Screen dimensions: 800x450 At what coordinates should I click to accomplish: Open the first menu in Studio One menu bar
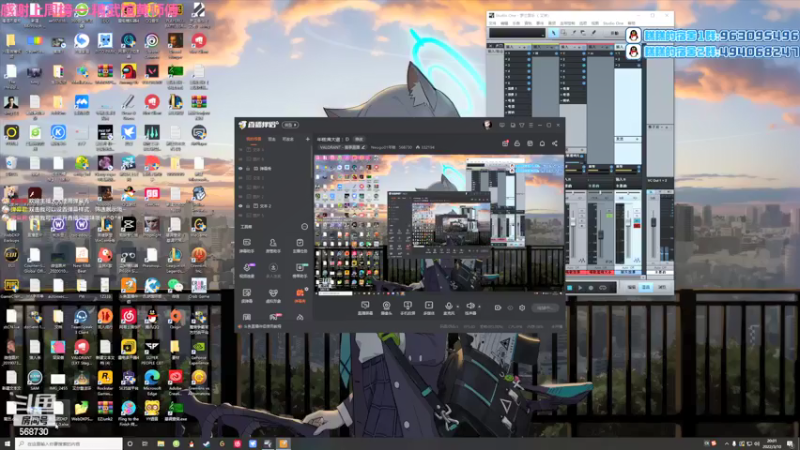click(x=492, y=23)
